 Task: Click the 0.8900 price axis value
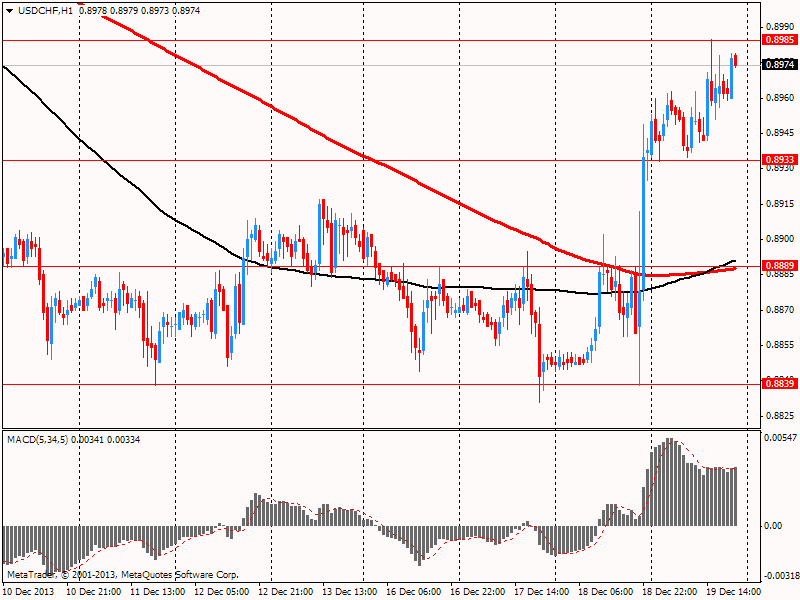pyautogui.click(x=780, y=239)
